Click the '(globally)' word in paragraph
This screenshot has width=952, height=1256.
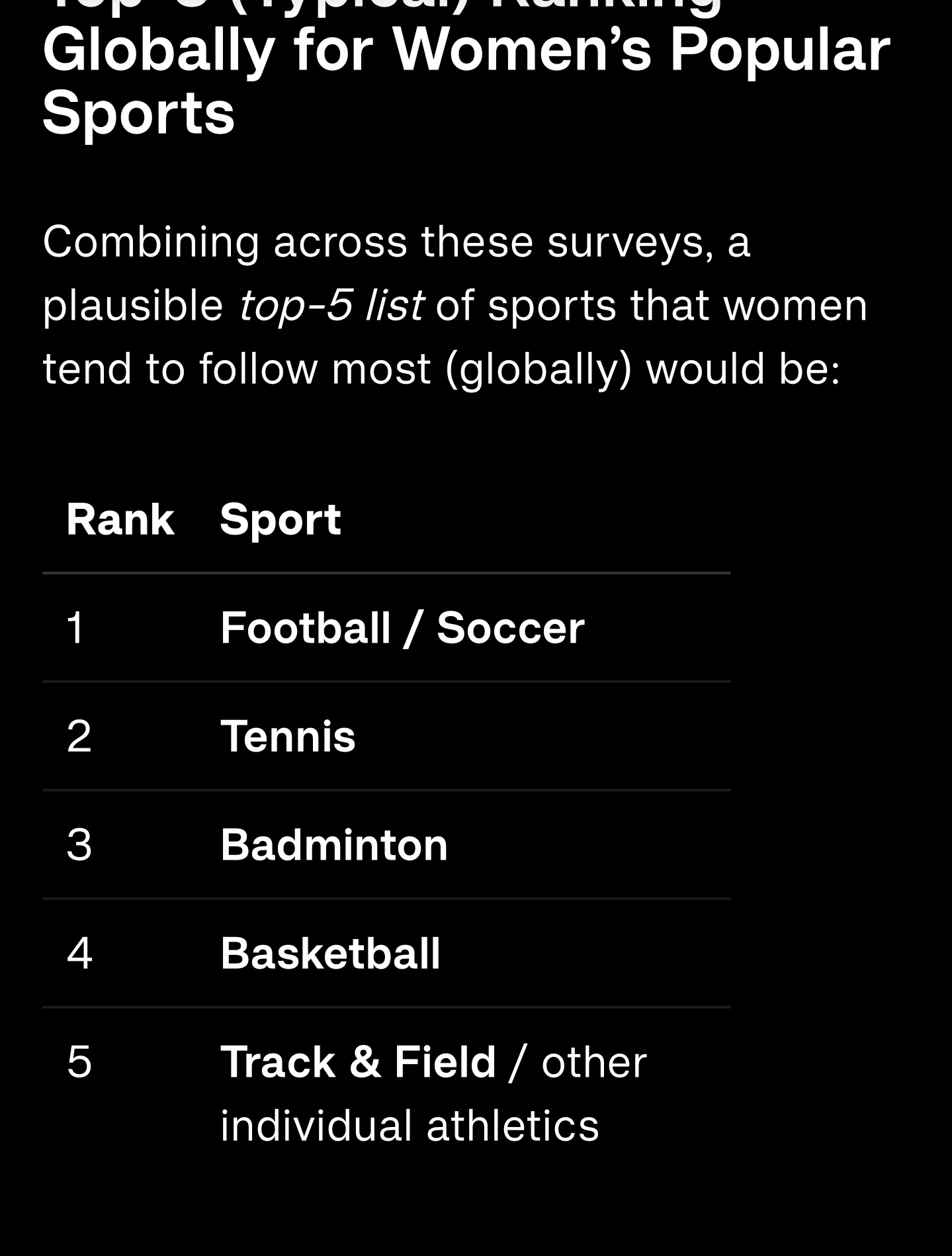tap(539, 369)
